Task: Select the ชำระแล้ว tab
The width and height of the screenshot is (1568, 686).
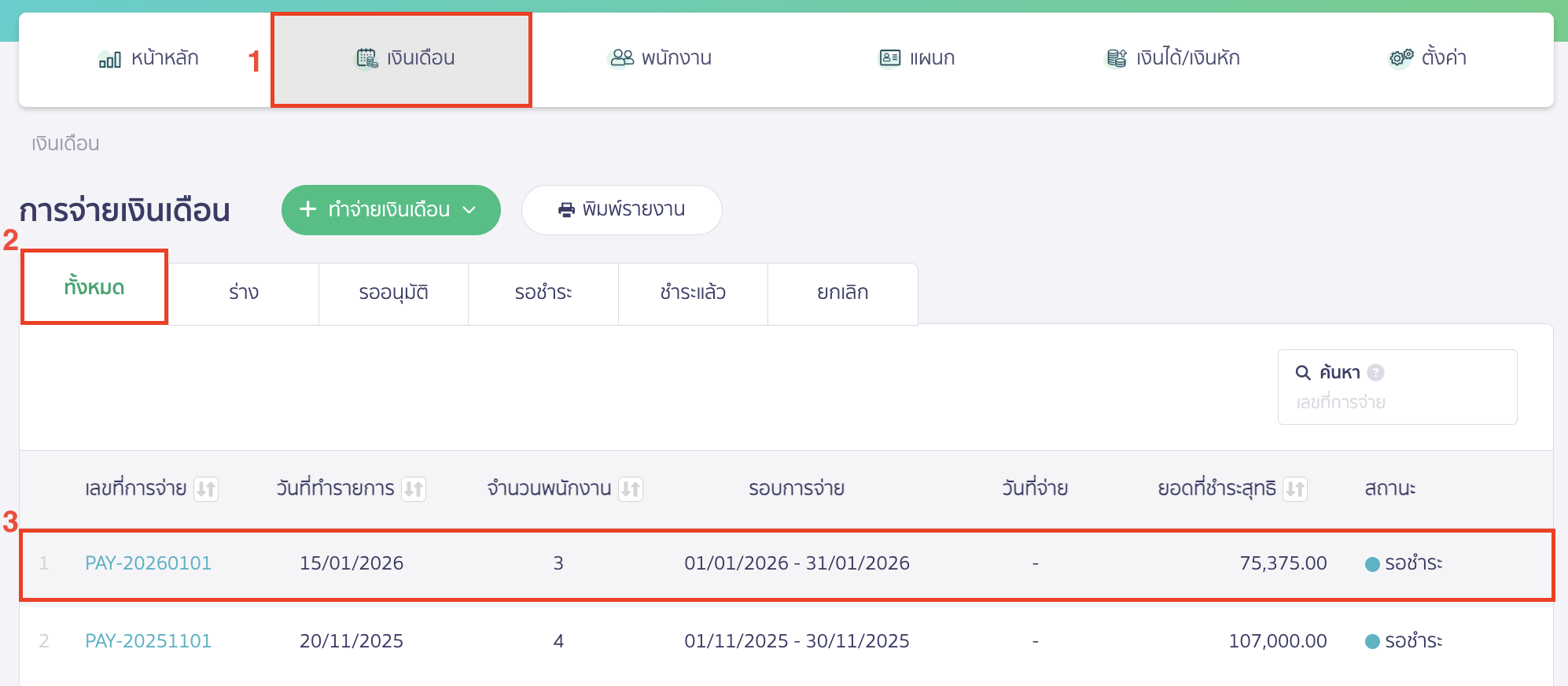Action: coord(693,293)
